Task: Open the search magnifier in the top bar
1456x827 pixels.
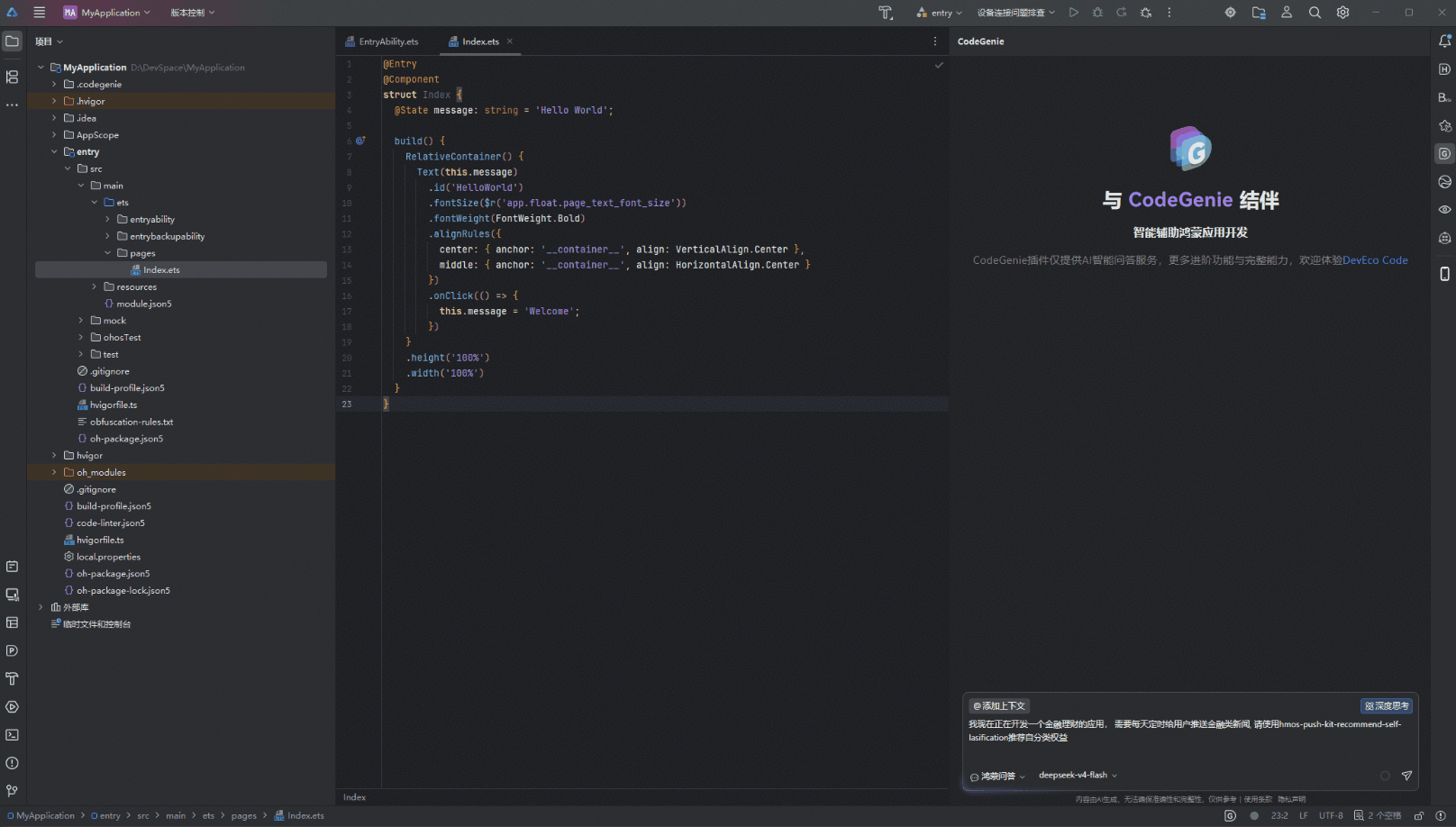Action: tap(1315, 13)
